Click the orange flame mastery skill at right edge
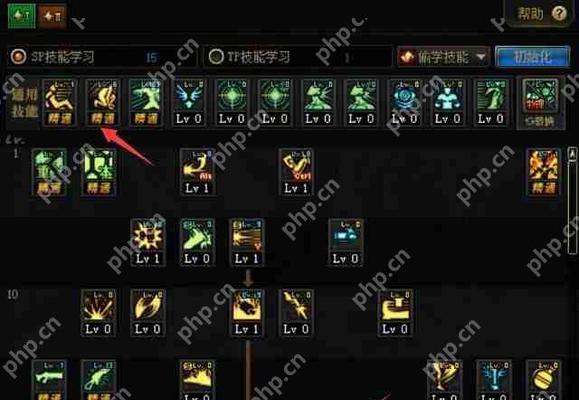579x400 pixels. coord(542,172)
